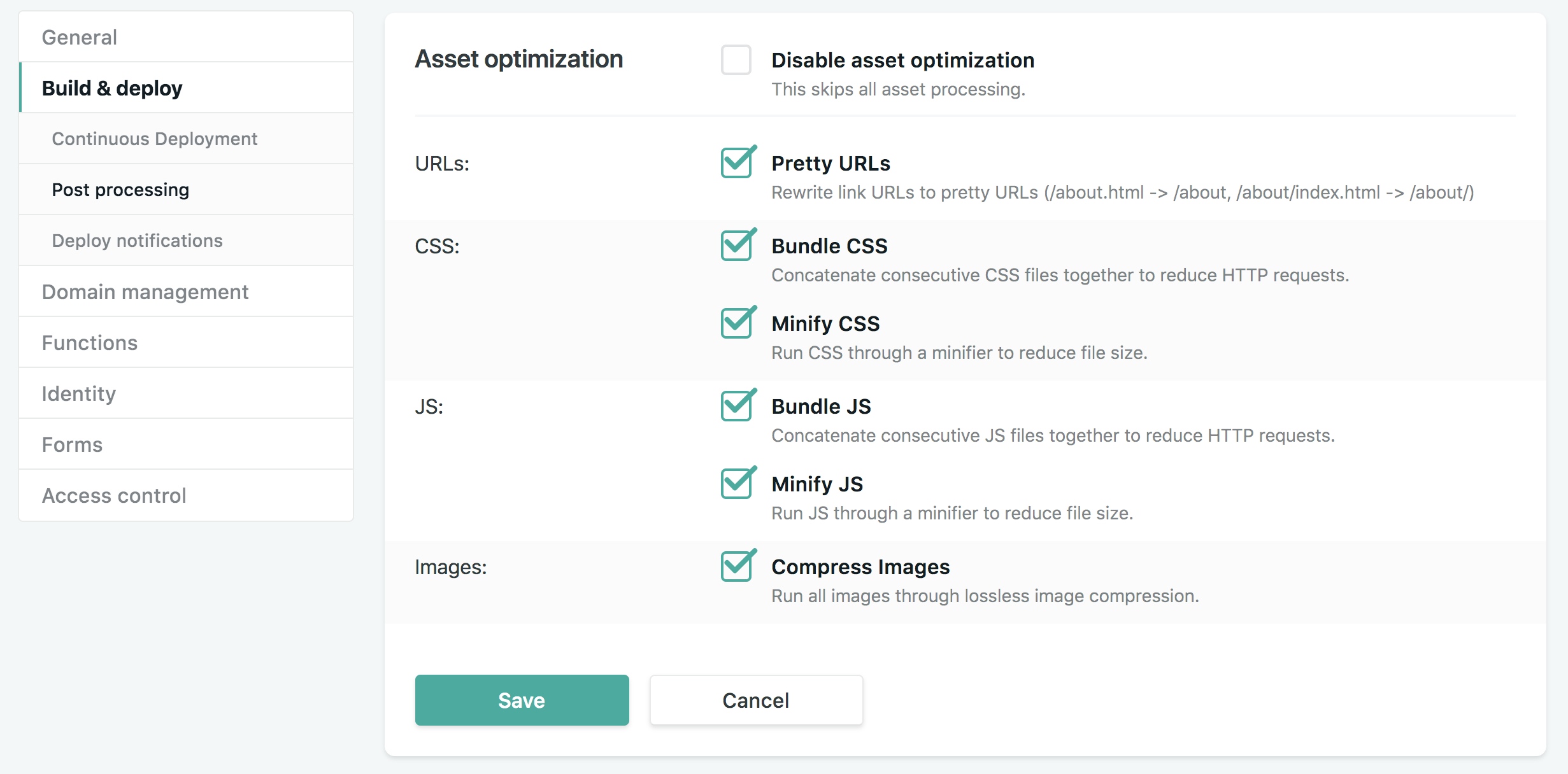Screen dimensions: 1568x774
Task: Turn off the Minify JS checkbox
Action: pyautogui.click(x=736, y=484)
